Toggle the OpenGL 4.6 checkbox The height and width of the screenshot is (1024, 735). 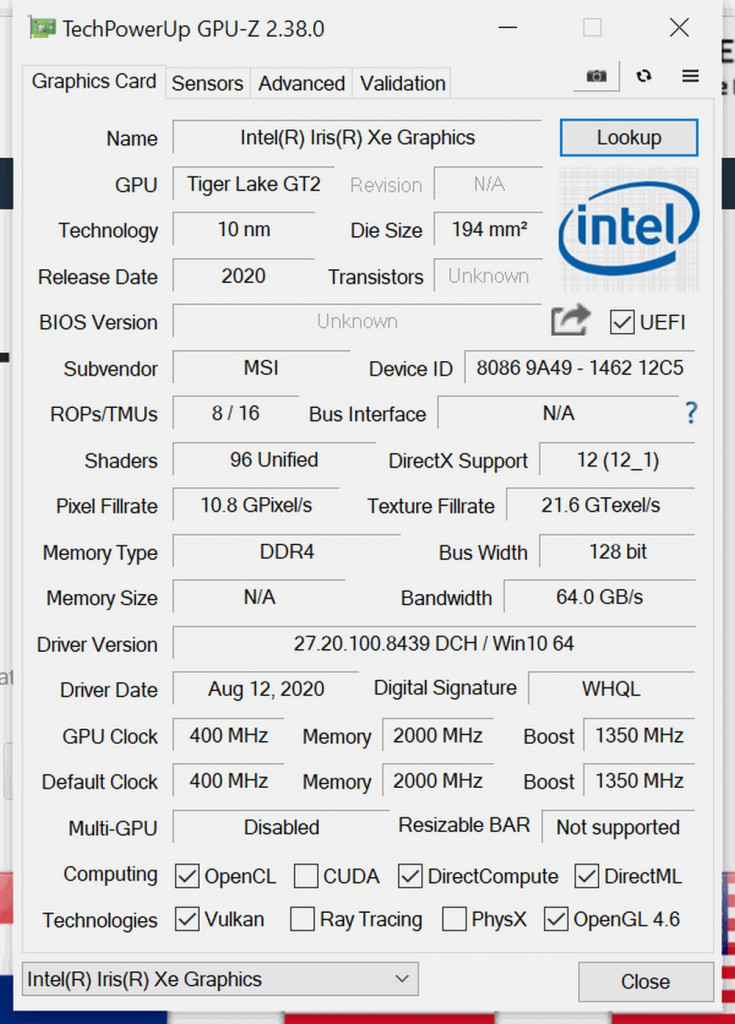[556, 919]
